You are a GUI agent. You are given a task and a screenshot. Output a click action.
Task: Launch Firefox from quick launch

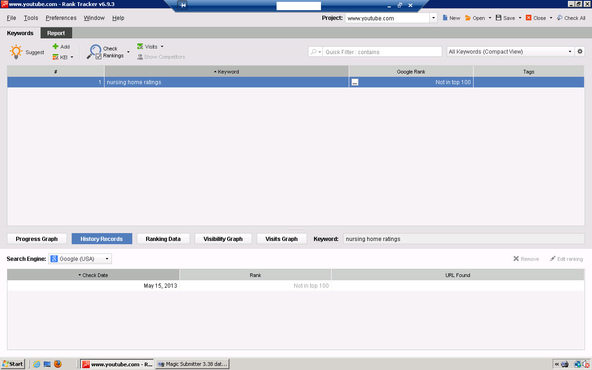tap(57, 364)
